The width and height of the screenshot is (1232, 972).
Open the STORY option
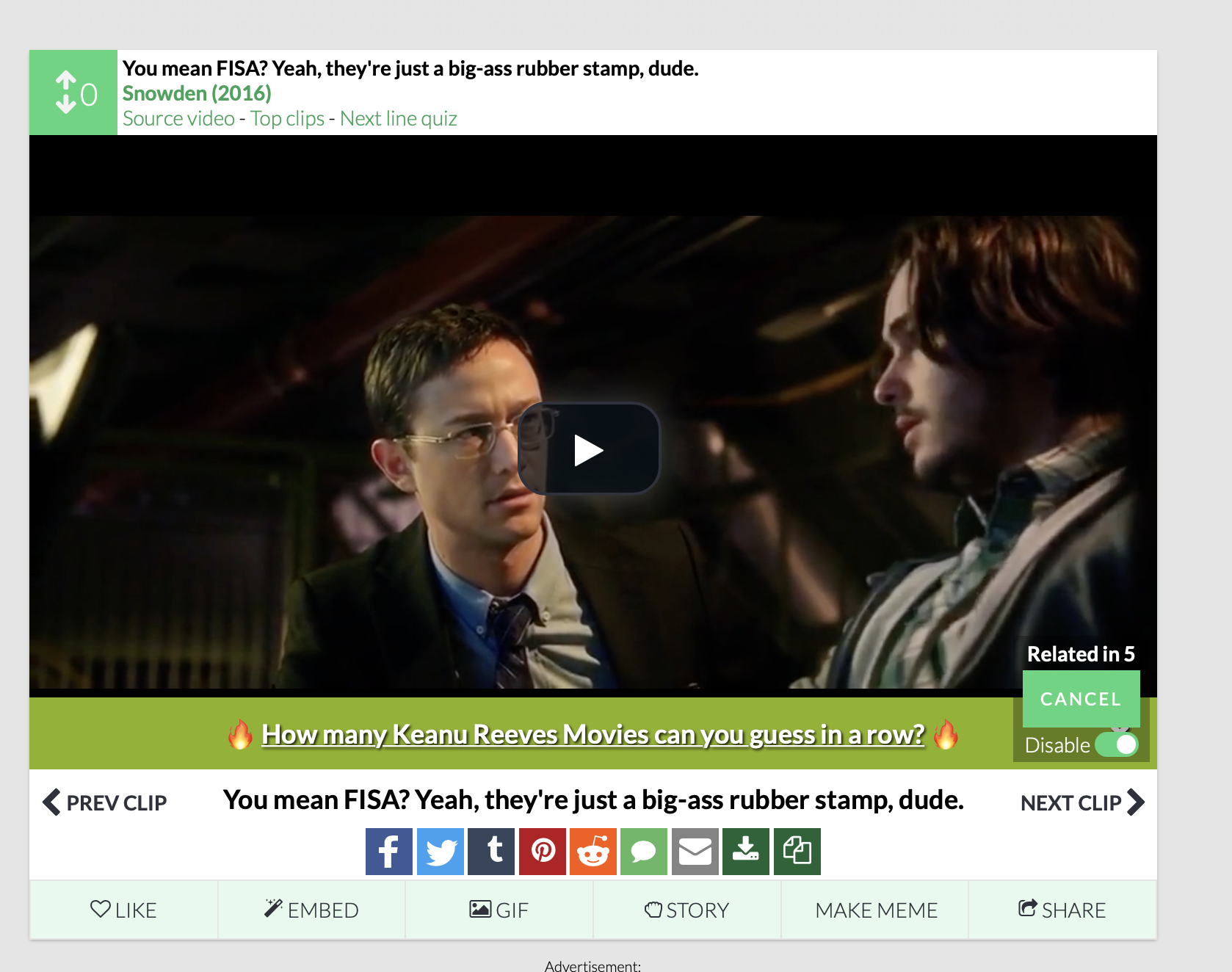pos(687,910)
